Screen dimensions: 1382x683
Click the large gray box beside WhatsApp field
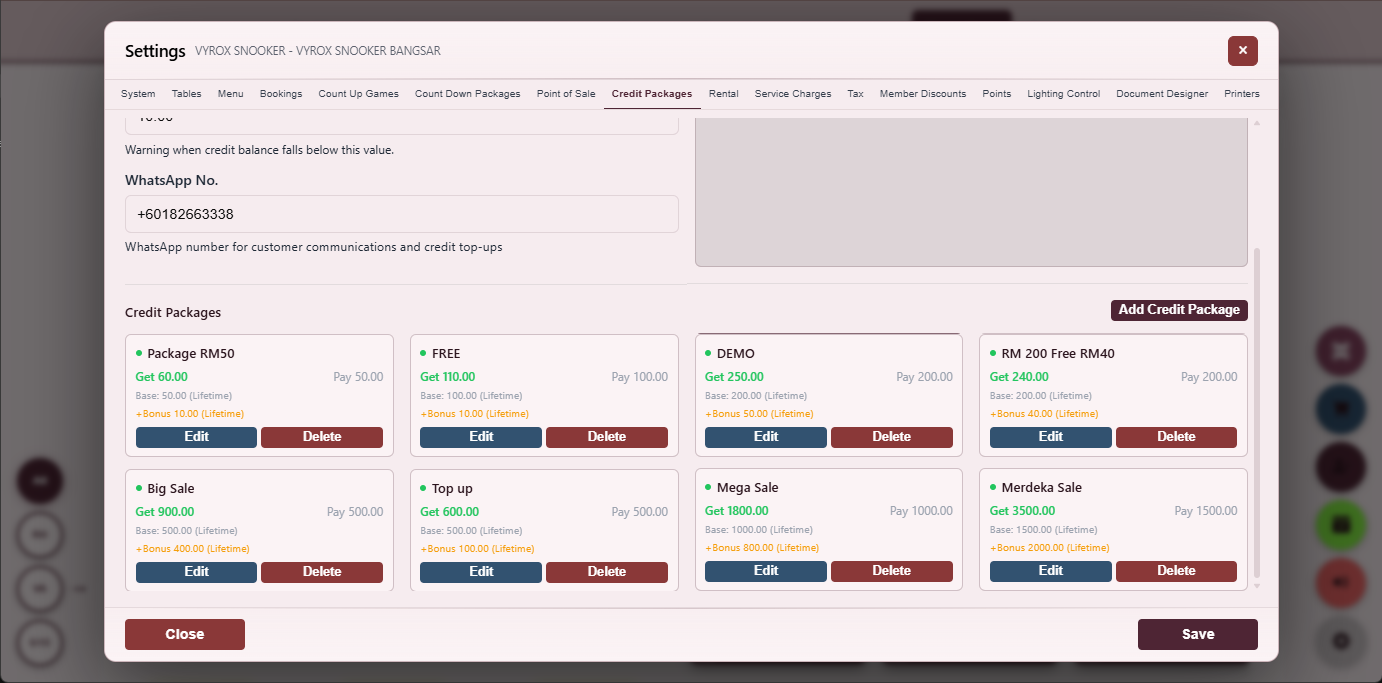click(971, 192)
